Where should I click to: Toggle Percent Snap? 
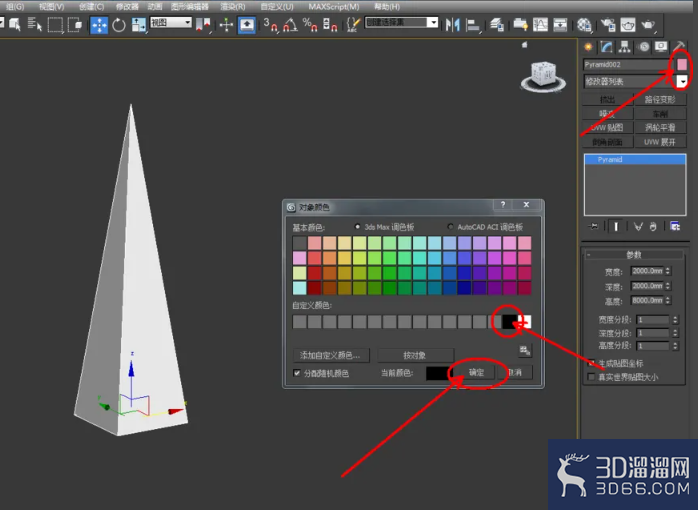click(310, 24)
